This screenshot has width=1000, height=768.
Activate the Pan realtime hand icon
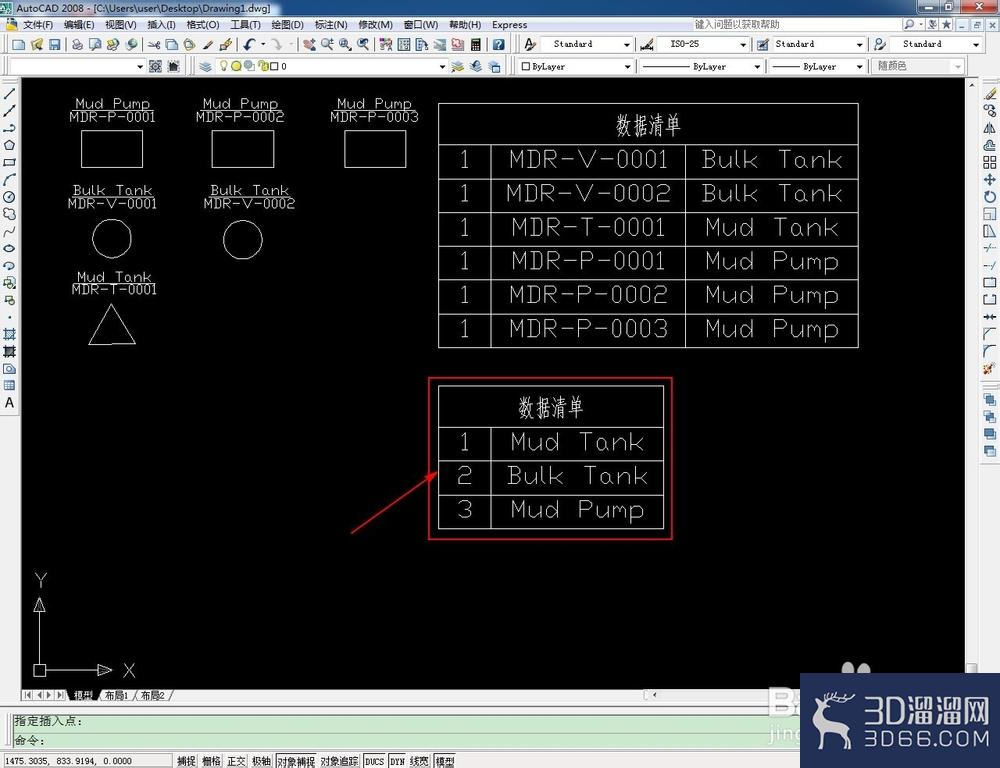coord(309,45)
